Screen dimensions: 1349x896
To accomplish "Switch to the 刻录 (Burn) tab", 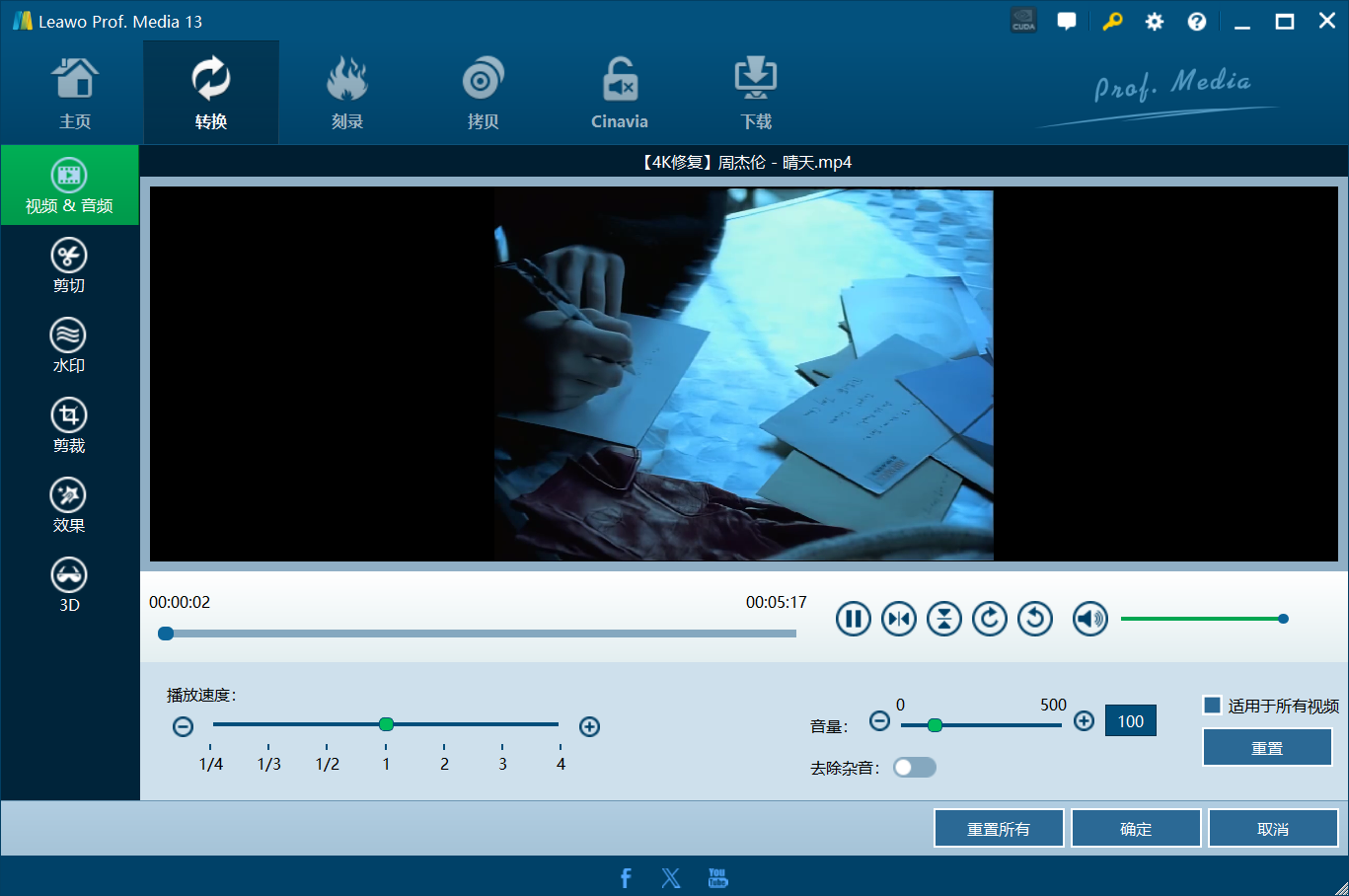I will point(347,94).
